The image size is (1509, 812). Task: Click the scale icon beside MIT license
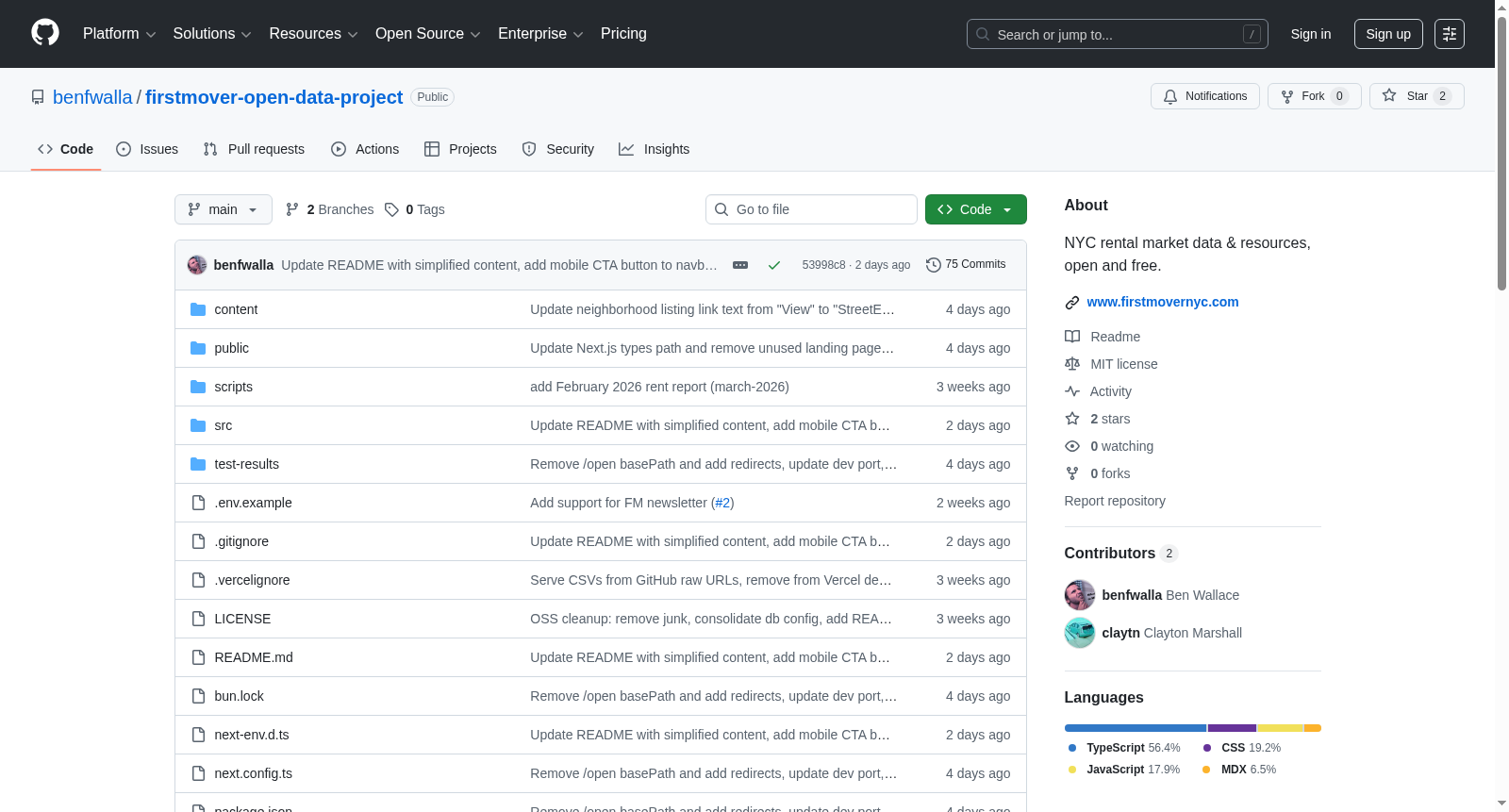1072,364
